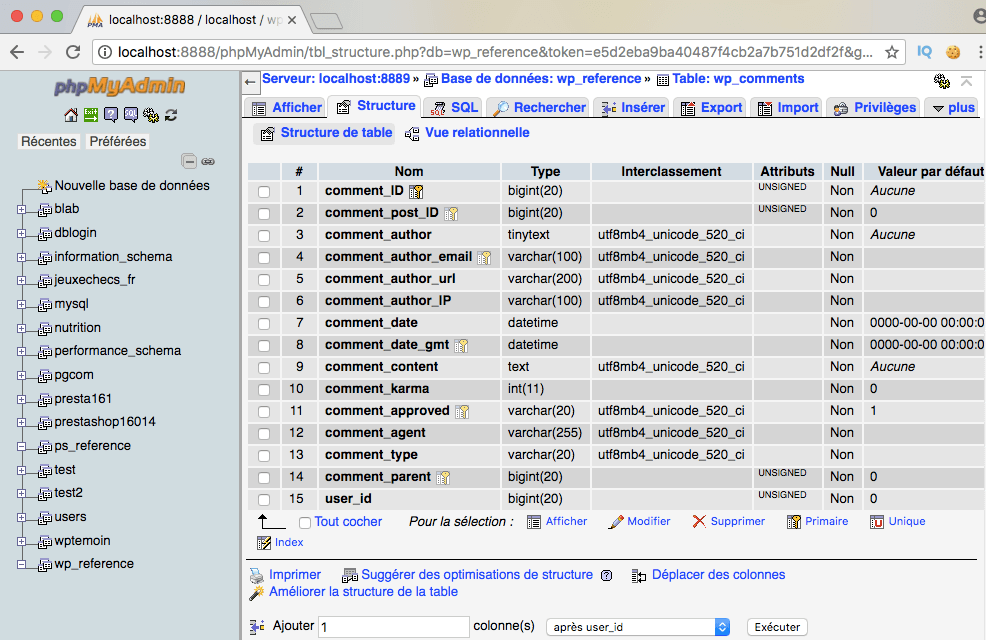The image size is (986, 640).
Task: Click the phpMyAdmin logo
Action: click(119, 86)
